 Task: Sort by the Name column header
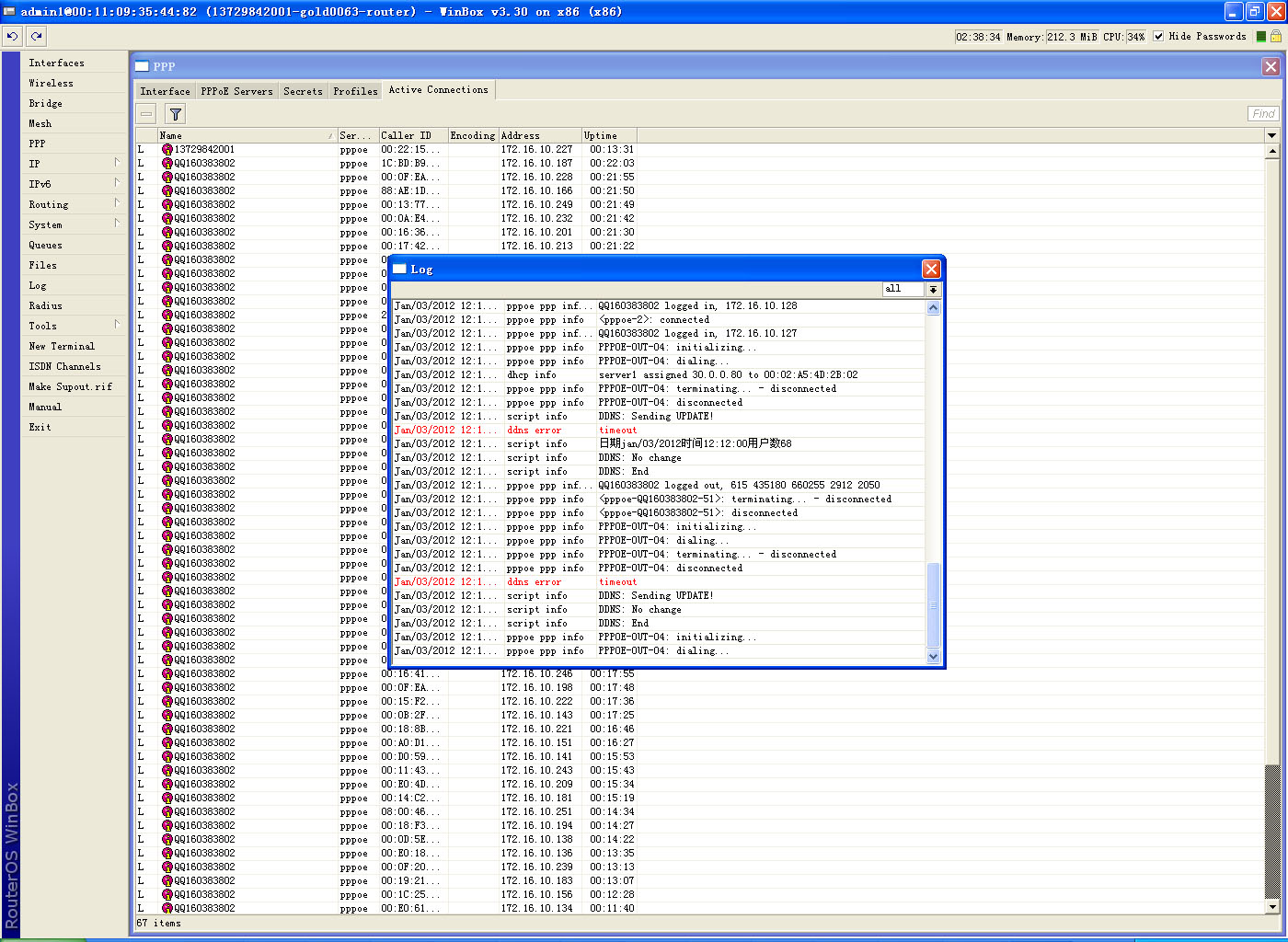[x=247, y=135]
